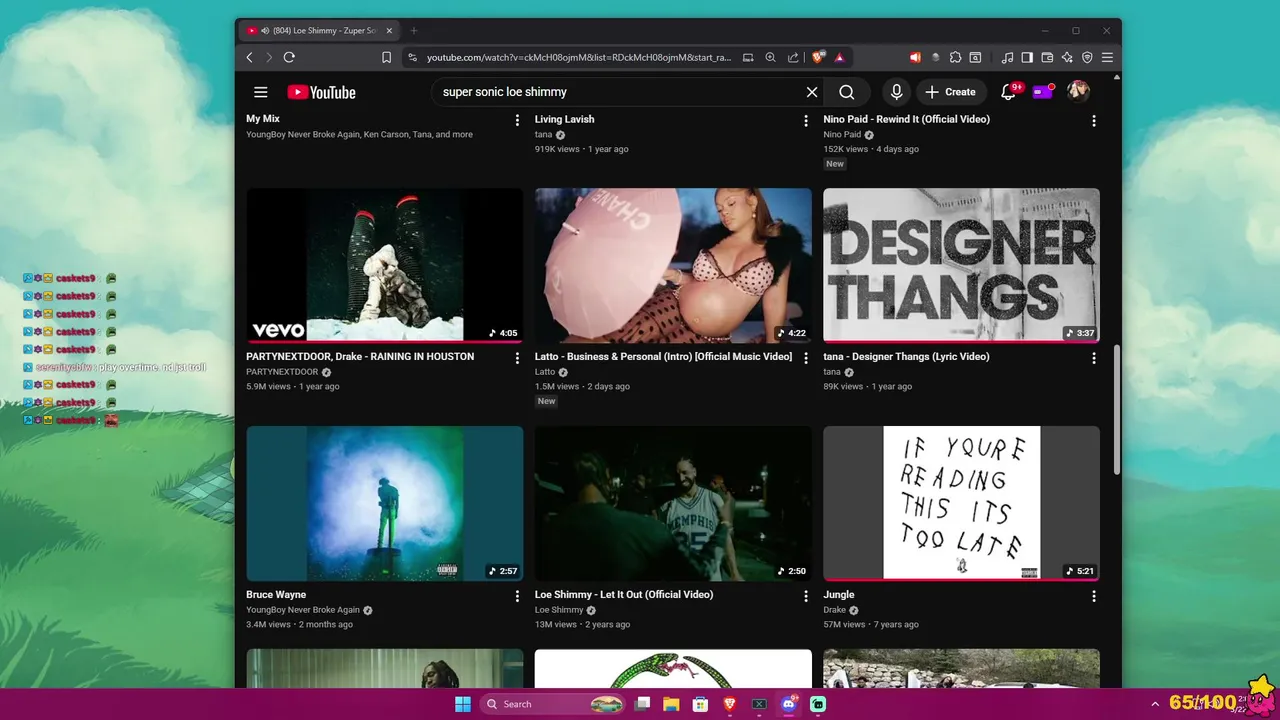Viewport: 1280px width, 720px height.
Task: Share this page from address bar
Action: tap(793, 58)
